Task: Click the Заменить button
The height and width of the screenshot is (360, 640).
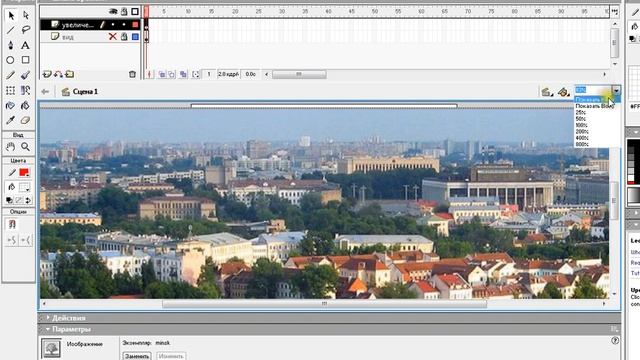Action: pos(137,356)
